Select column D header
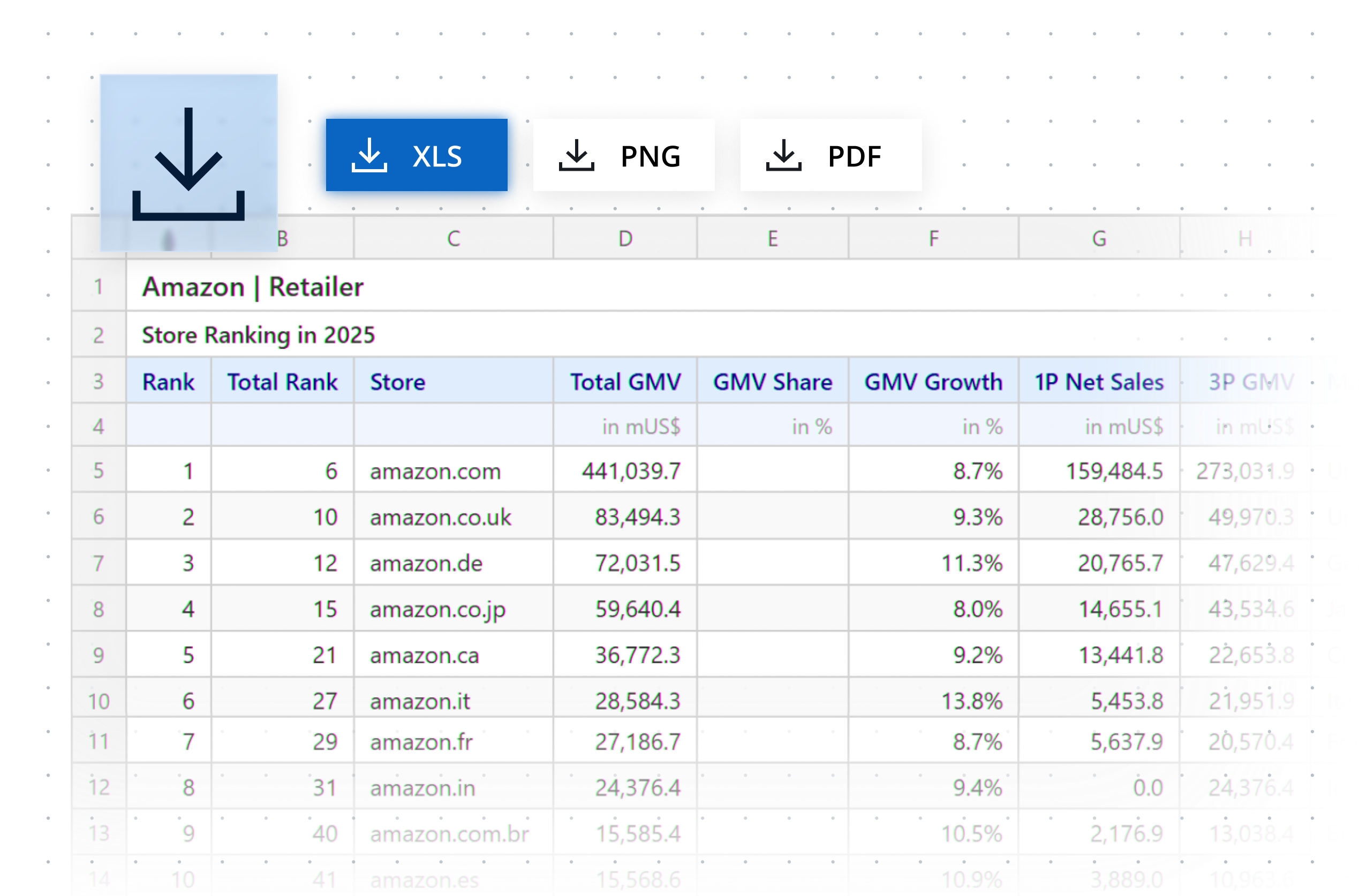Image resolution: width=1359 pixels, height=896 pixels. pos(625,239)
